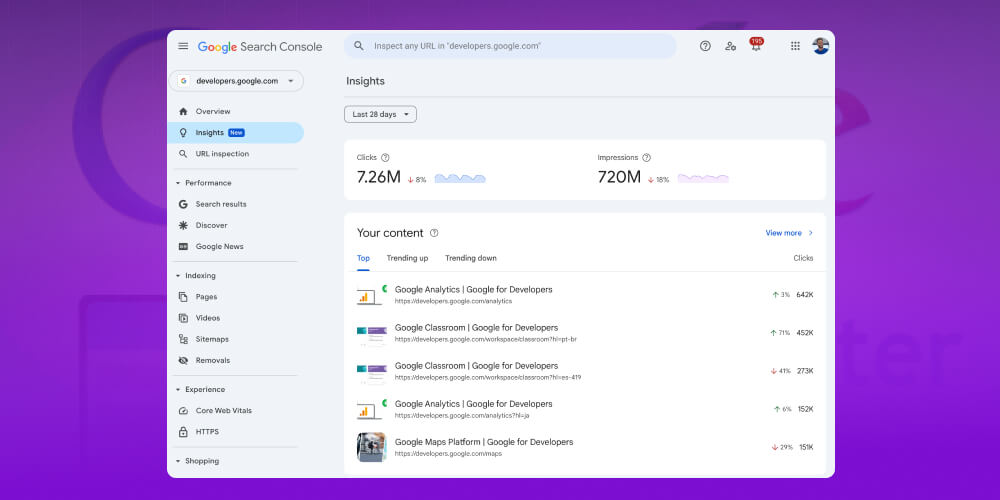This screenshot has height=500, width=1000.
Task: Select the Top tab
Action: [363, 258]
